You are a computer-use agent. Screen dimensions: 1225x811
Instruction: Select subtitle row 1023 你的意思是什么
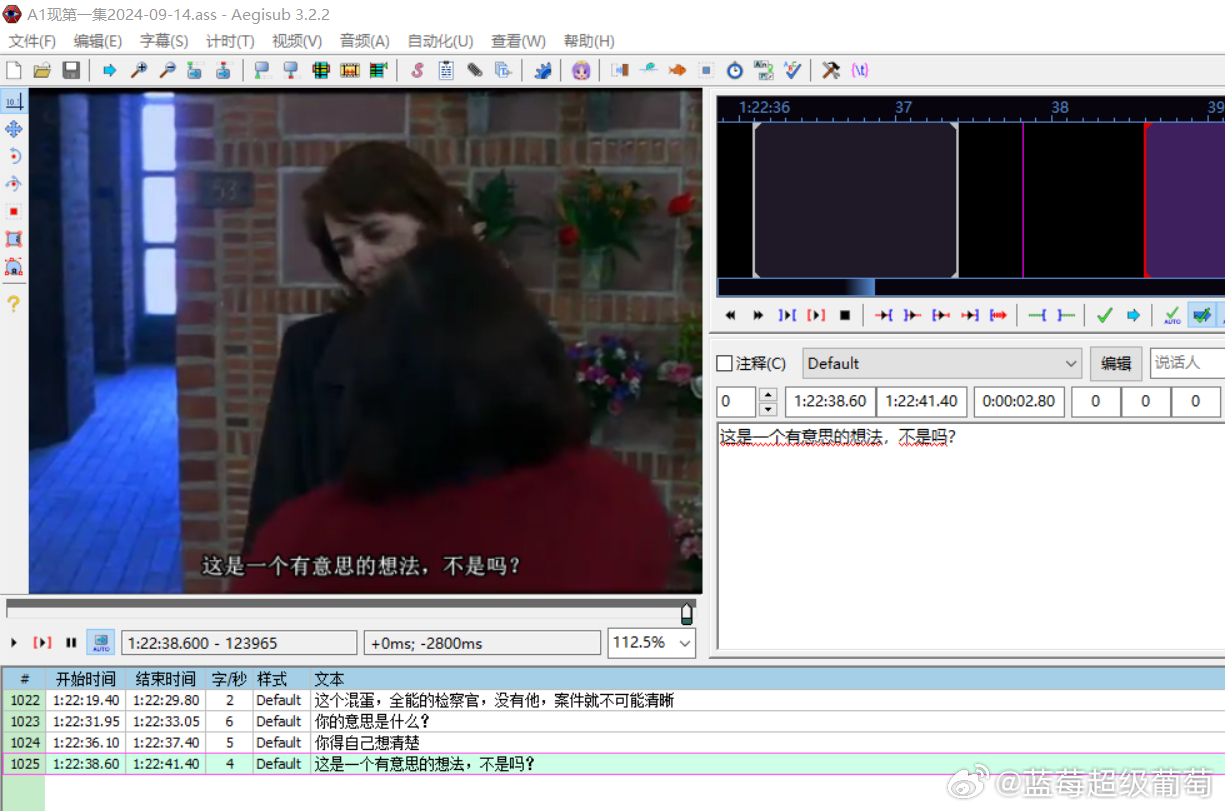click(x=612, y=721)
